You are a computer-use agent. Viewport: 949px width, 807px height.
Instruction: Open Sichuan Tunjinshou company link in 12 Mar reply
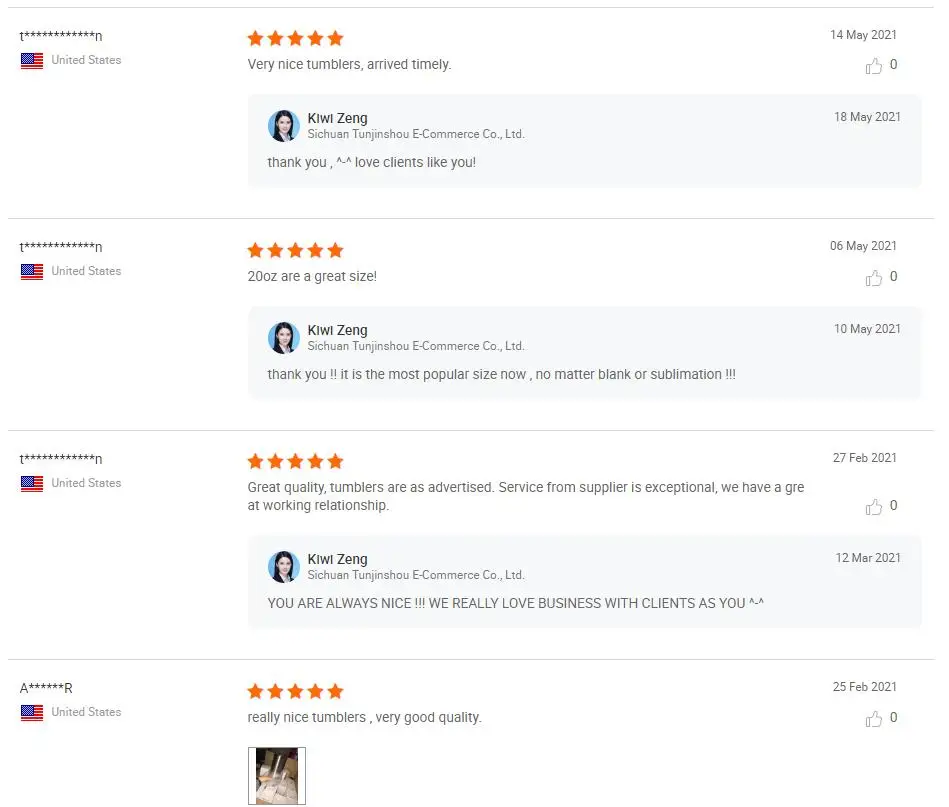(x=415, y=575)
